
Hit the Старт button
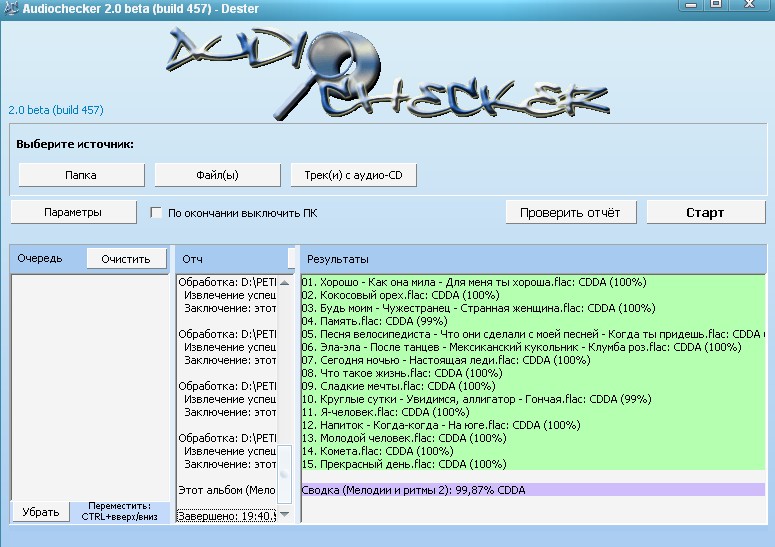click(704, 212)
